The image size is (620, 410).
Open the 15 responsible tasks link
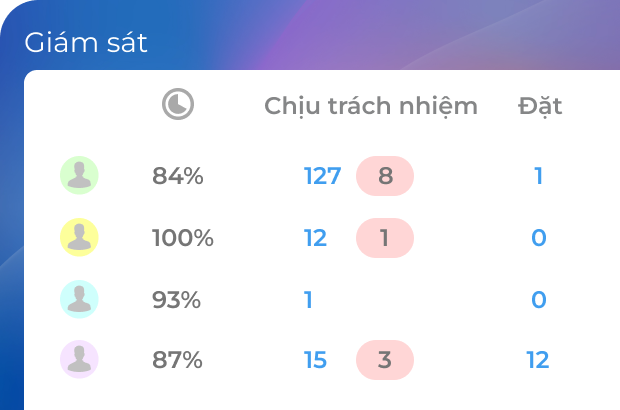(315, 360)
